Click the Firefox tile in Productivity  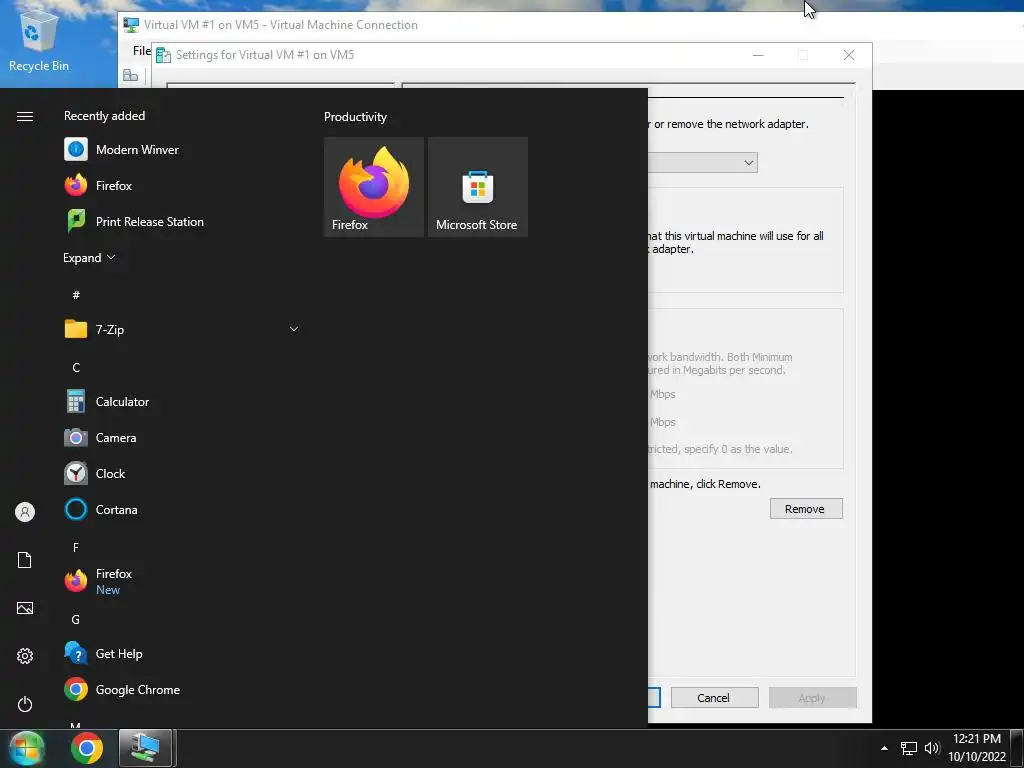pyautogui.click(x=374, y=187)
